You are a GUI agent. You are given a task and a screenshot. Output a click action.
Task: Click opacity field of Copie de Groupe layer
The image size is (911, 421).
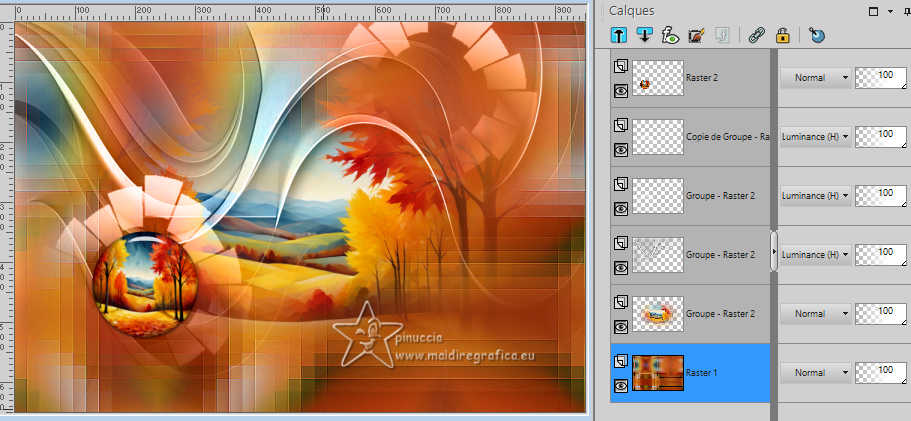click(x=881, y=136)
